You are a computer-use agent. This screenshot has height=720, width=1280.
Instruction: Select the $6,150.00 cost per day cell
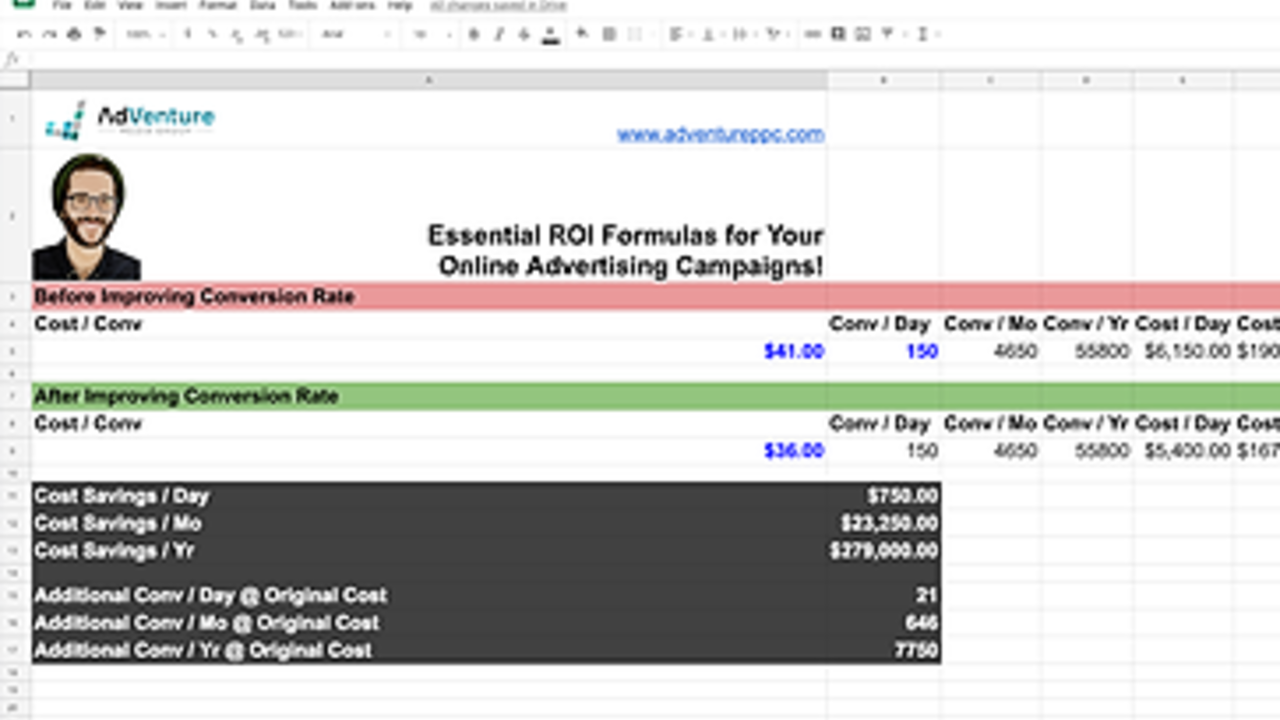point(1183,351)
